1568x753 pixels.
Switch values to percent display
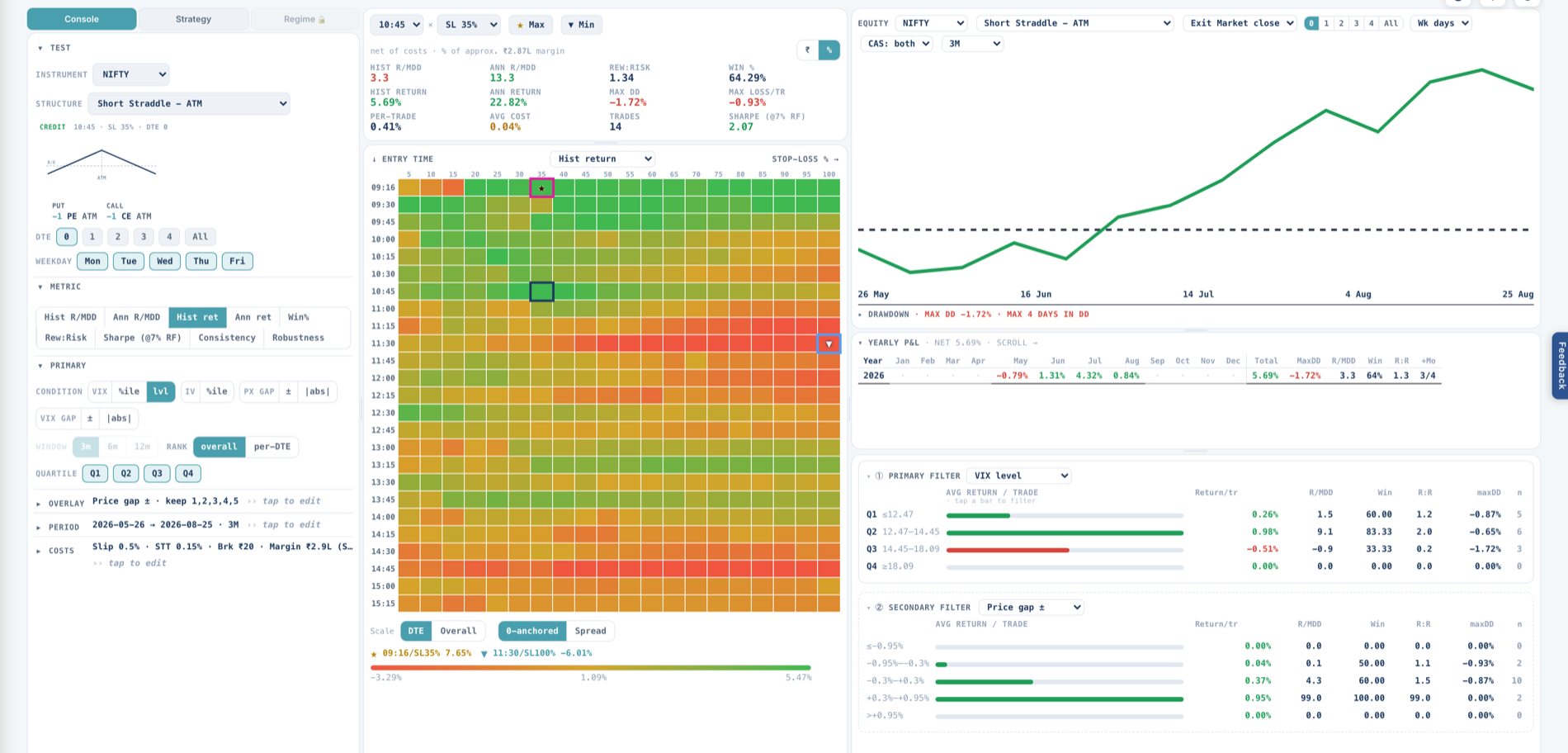[x=829, y=50]
